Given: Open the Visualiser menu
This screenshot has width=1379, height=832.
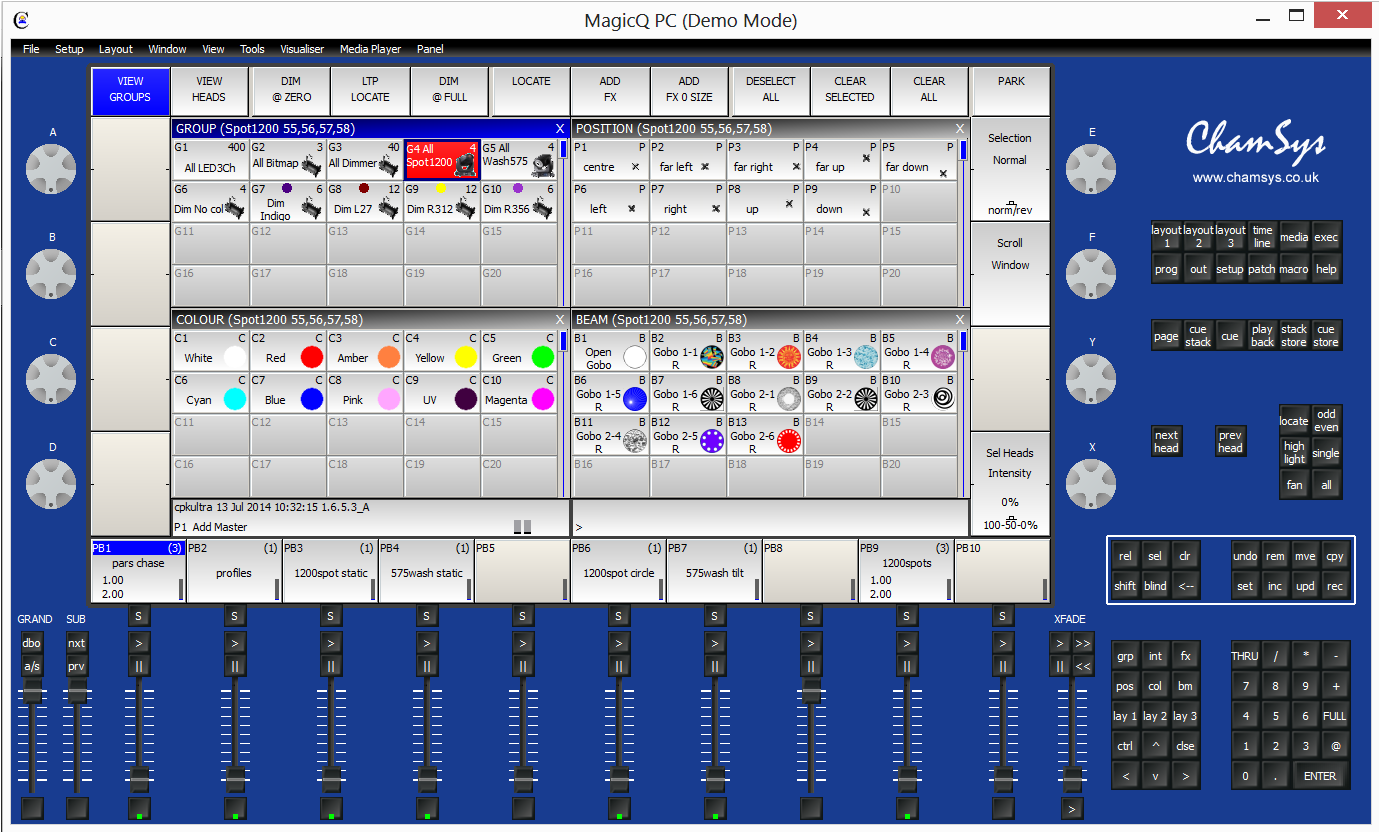Looking at the screenshot, I should click(x=302, y=49).
